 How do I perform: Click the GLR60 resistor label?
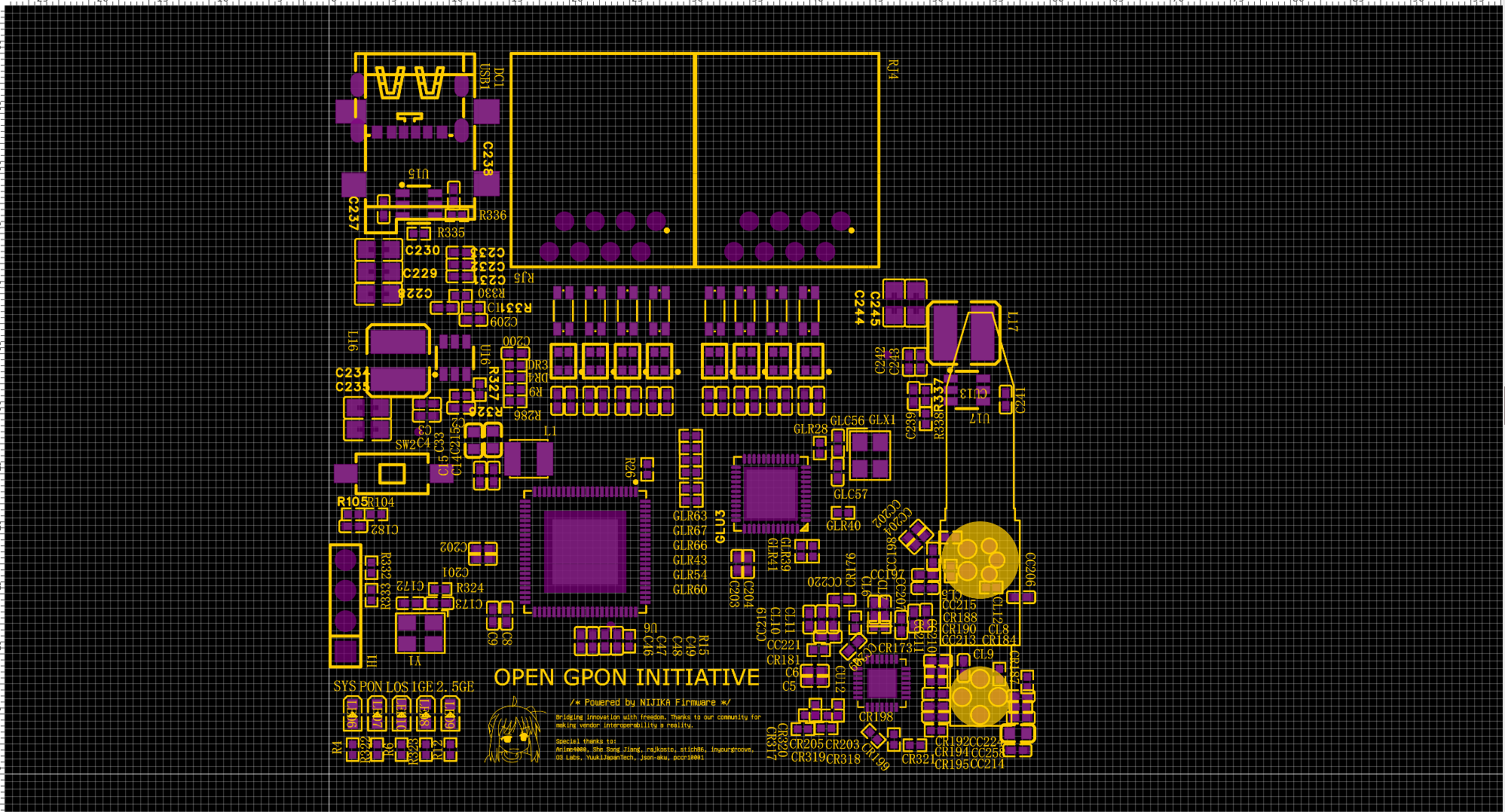tap(690, 590)
